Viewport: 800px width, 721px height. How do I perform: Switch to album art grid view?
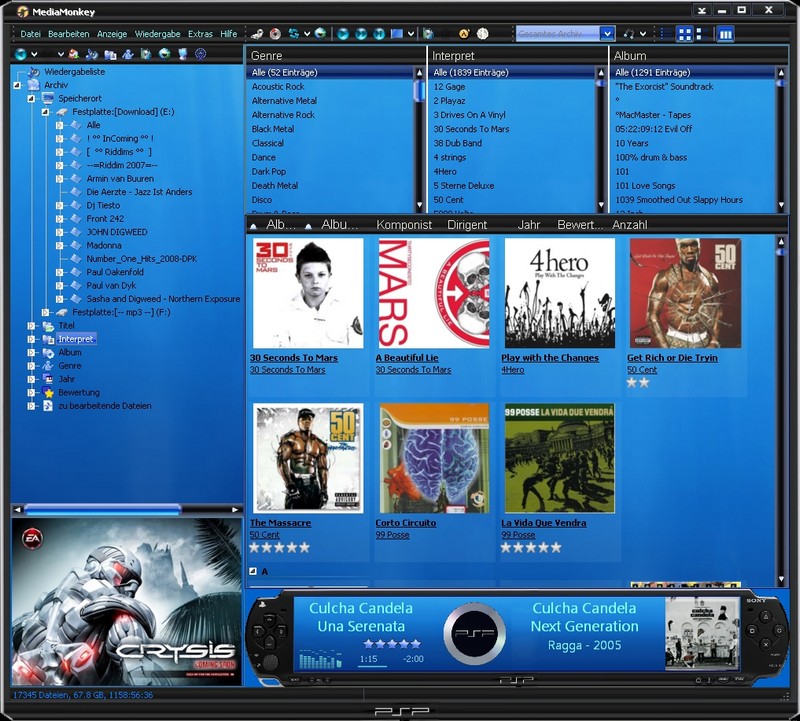[685, 34]
